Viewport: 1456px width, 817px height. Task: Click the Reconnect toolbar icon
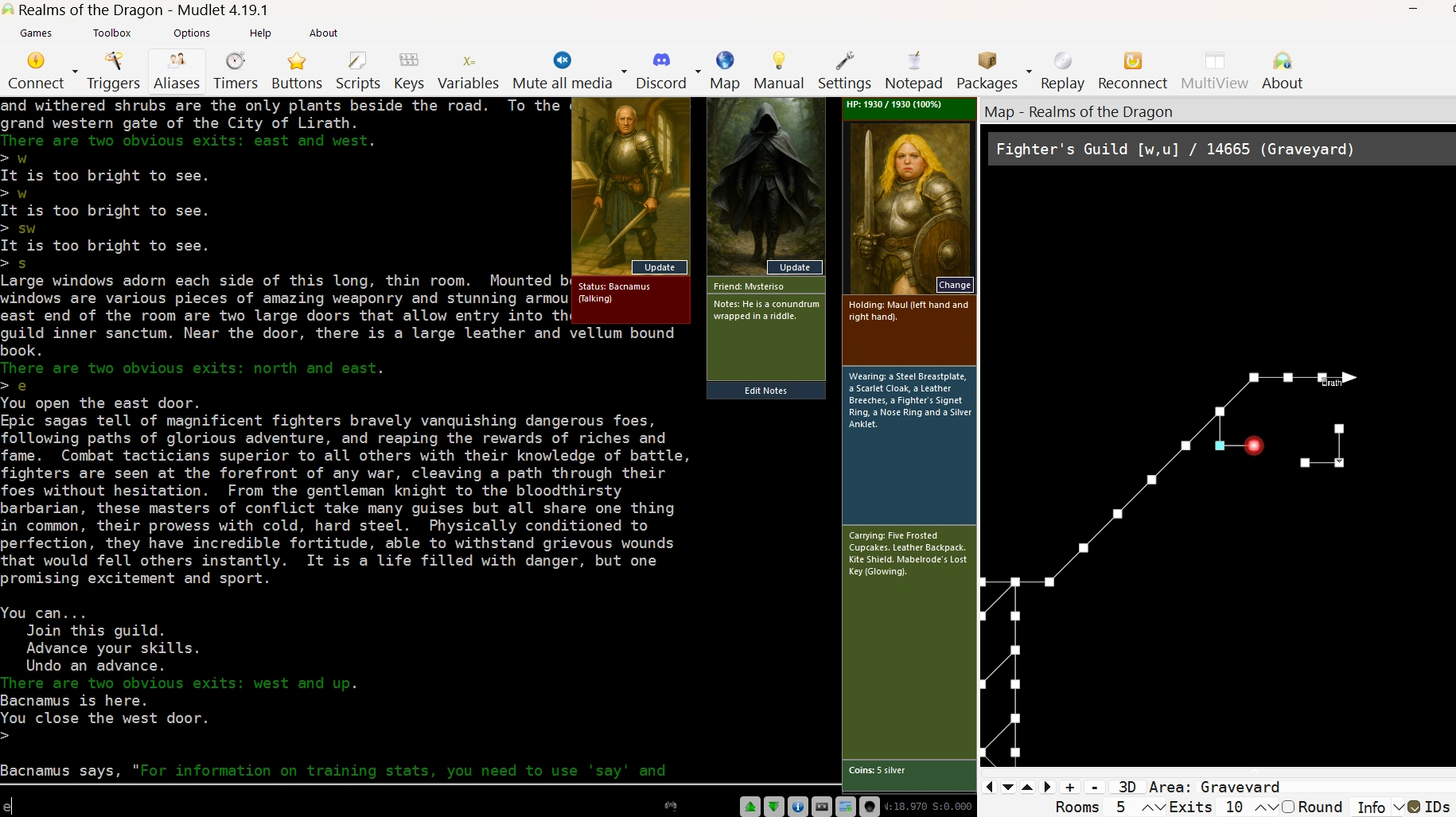tap(1132, 70)
